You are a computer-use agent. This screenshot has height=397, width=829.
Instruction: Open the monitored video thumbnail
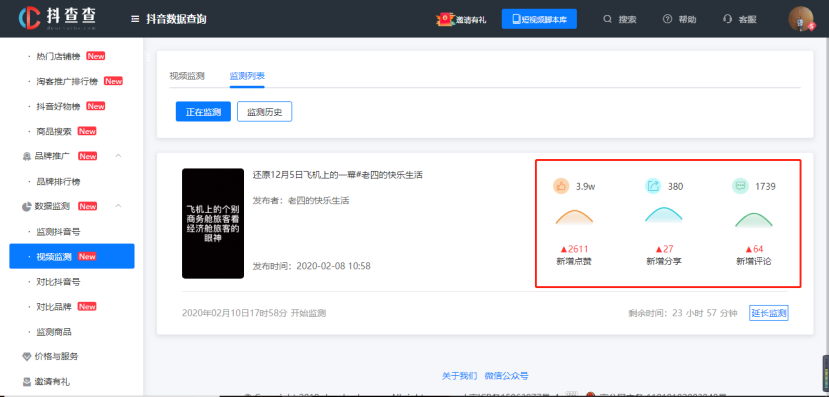pyautogui.click(x=213, y=224)
